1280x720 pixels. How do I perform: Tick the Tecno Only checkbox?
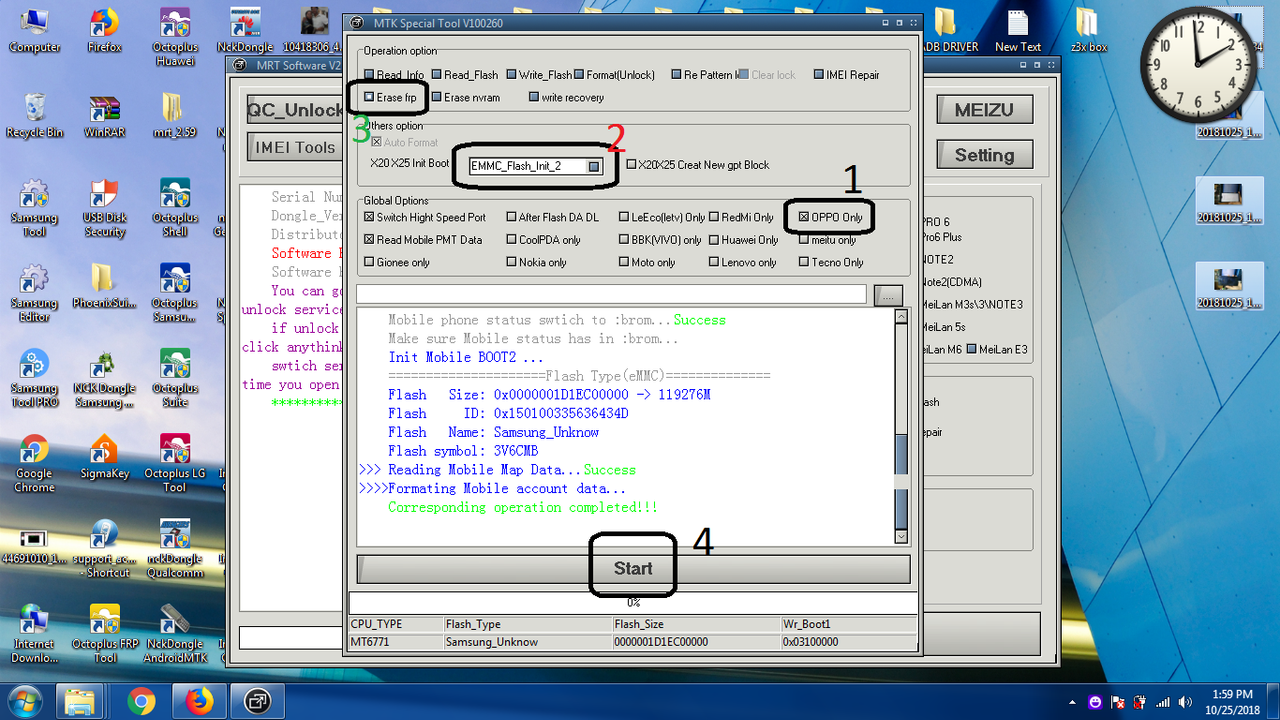point(803,263)
